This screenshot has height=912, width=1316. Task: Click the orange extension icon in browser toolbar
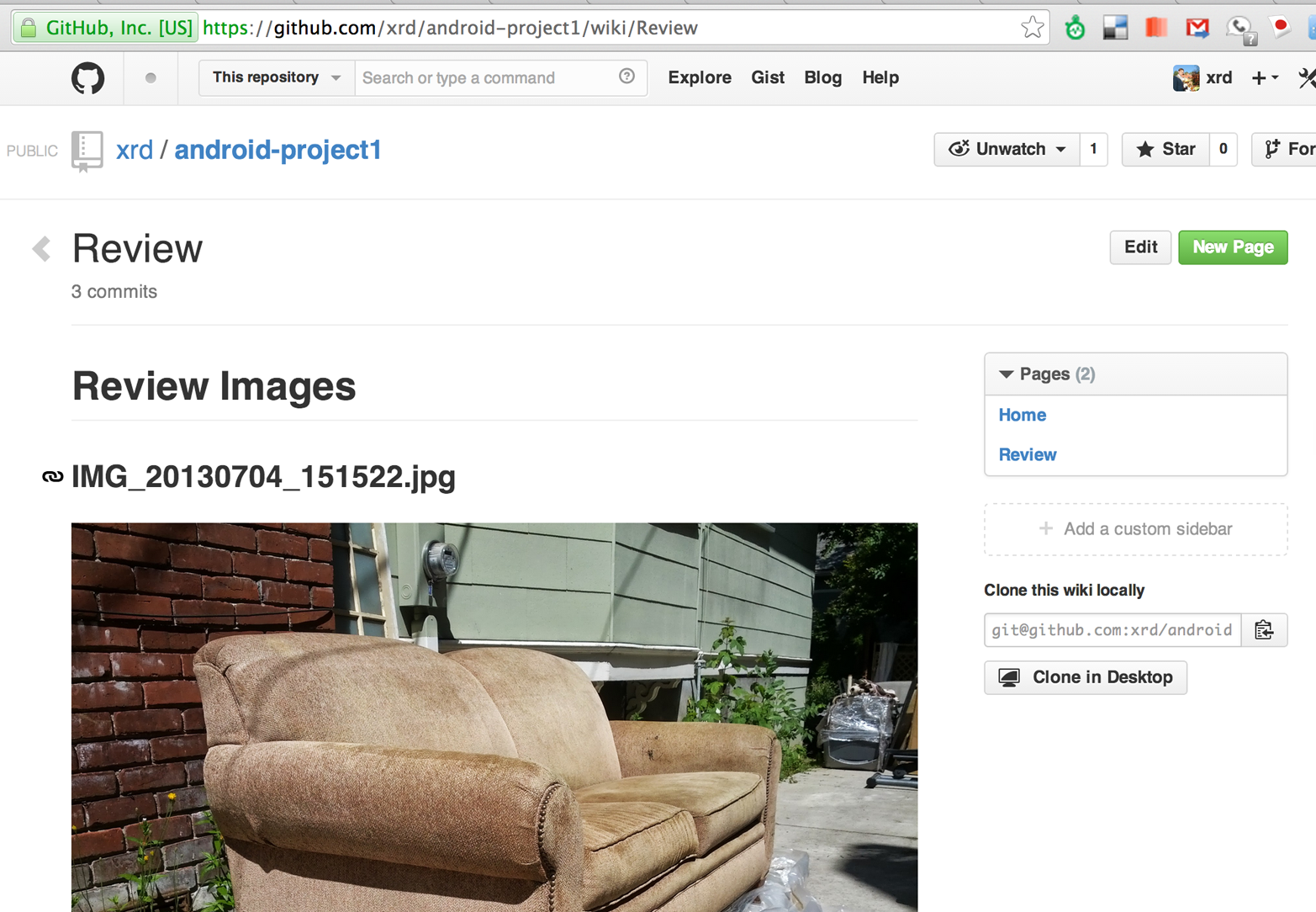point(1156,28)
